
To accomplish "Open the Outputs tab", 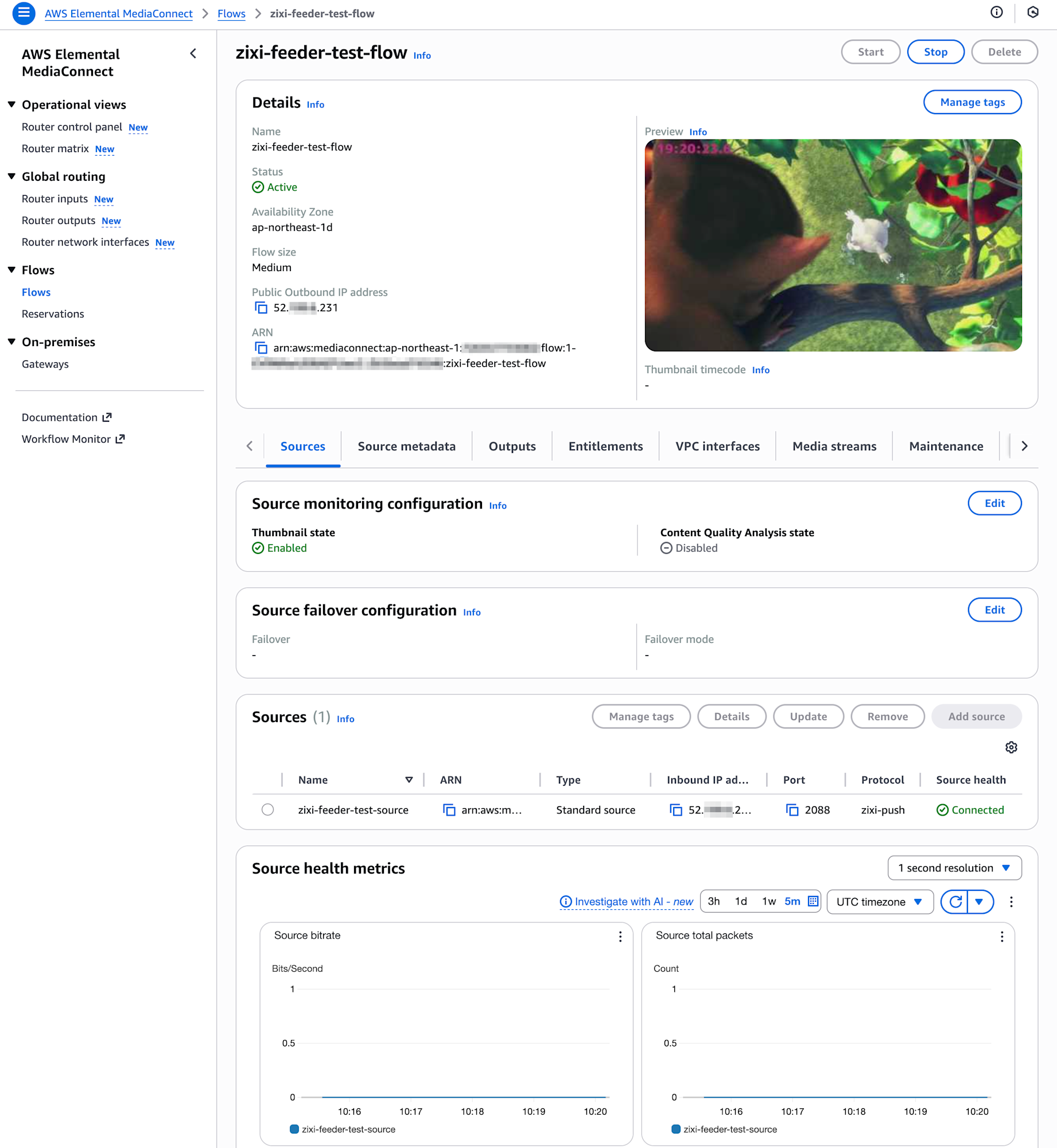I will click(x=512, y=447).
